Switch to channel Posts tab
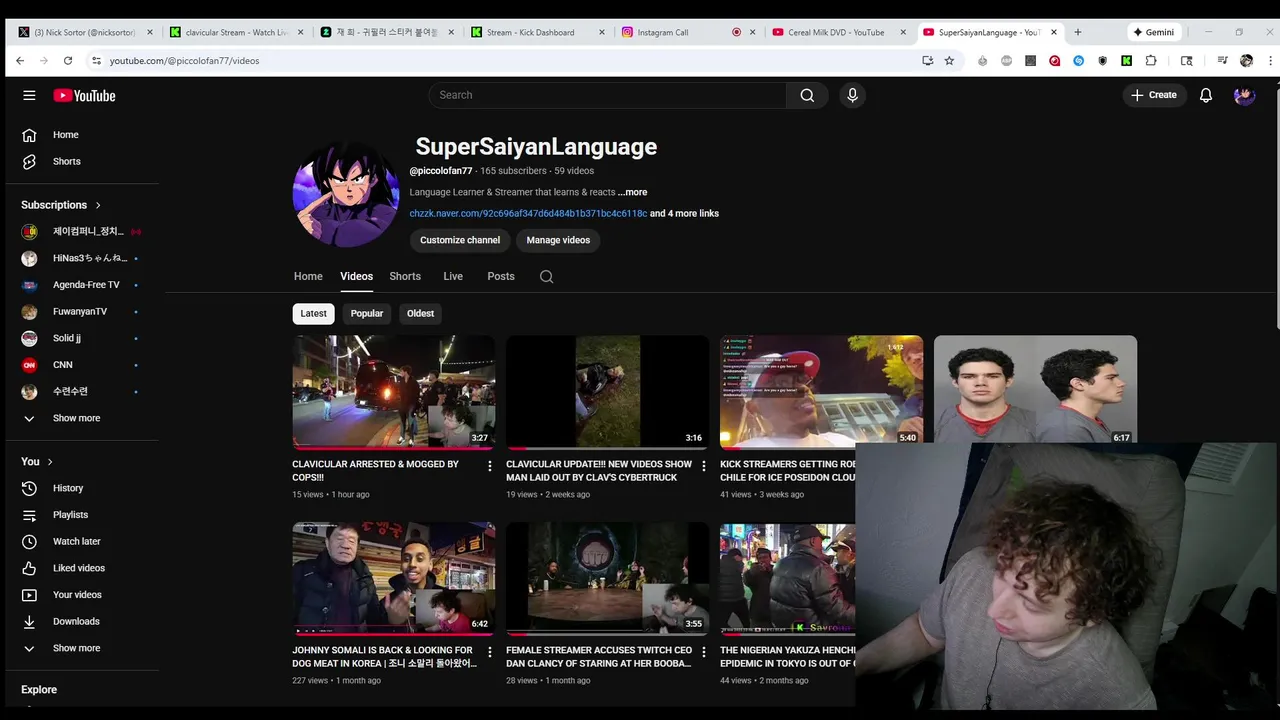 pos(501,277)
